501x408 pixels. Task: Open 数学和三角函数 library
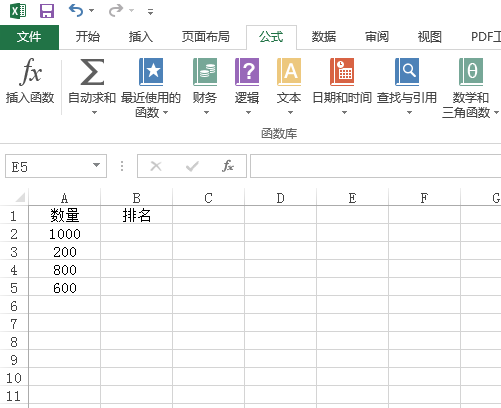pos(471,72)
